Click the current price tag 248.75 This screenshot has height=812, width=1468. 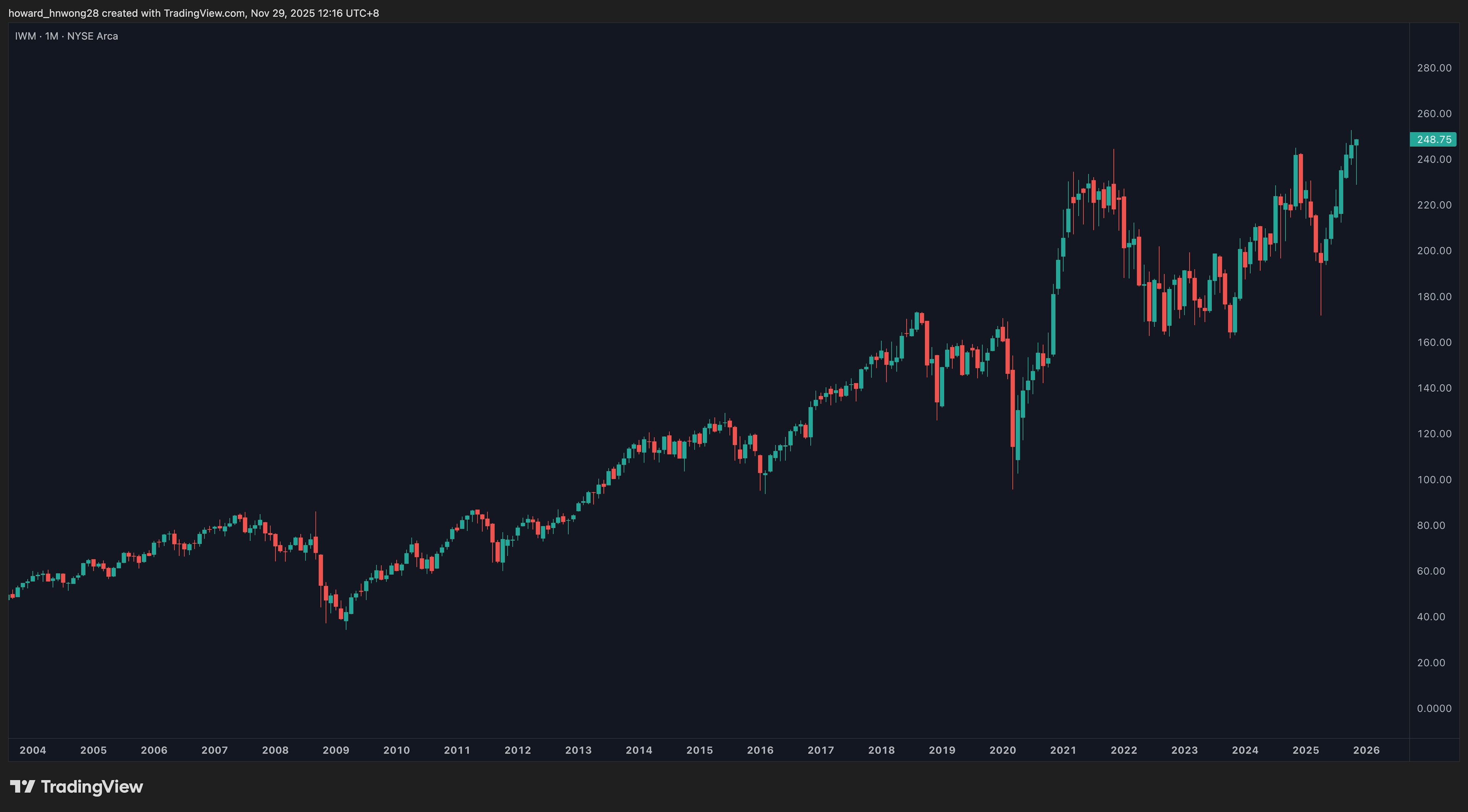coord(1433,139)
